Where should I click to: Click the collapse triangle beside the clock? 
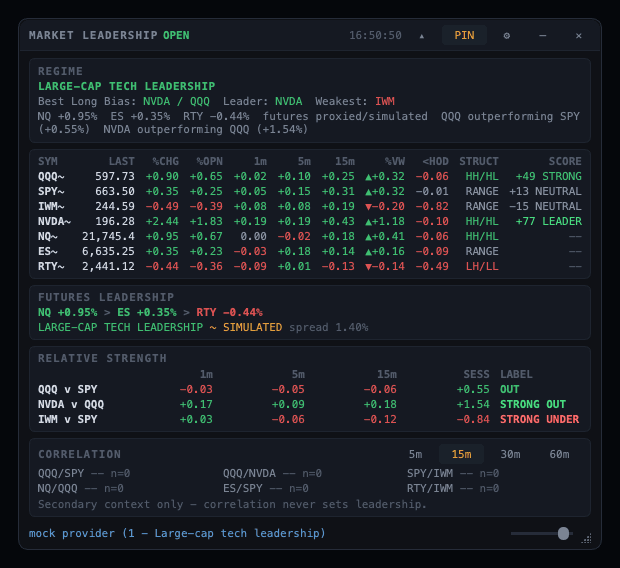coord(422,36)
